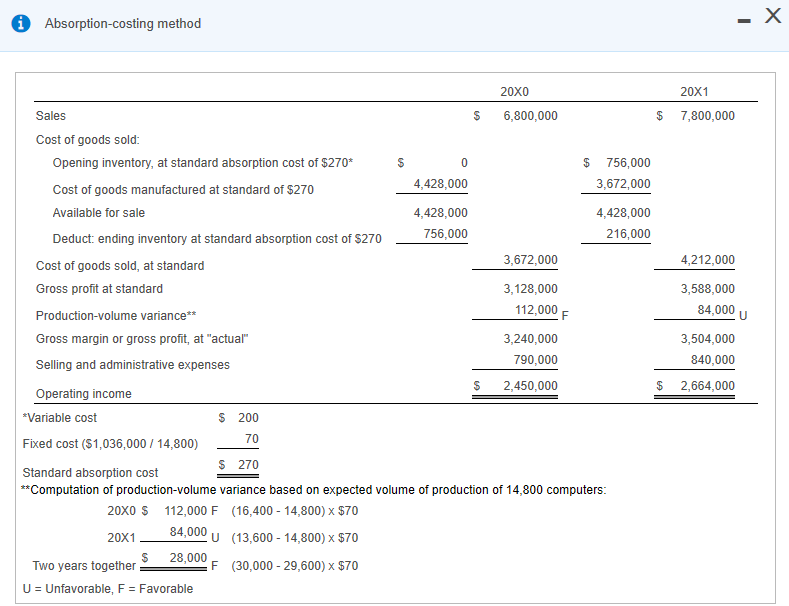The image size is (789, 606).
Task: Click the 'Deduct: ending inventory' label
Action: [217, 239]
